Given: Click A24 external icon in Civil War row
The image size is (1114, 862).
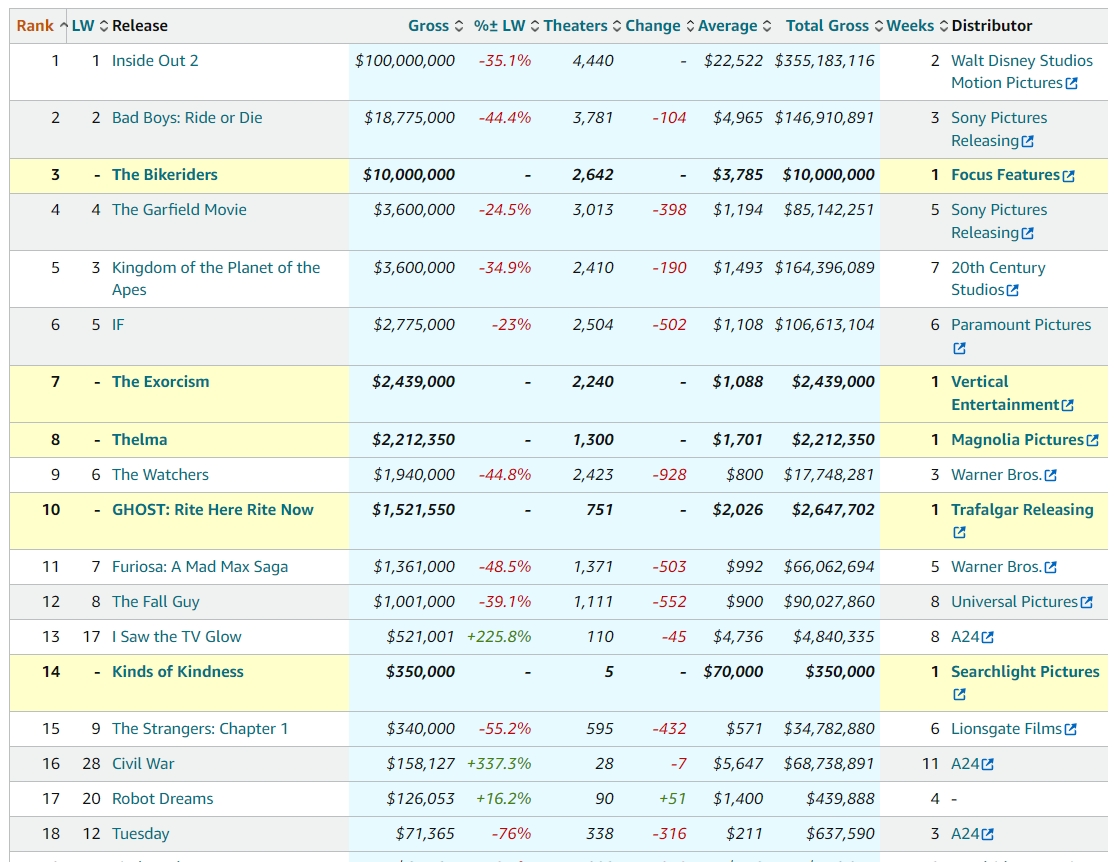Looking at the screenshot, I should pos(988,764).
